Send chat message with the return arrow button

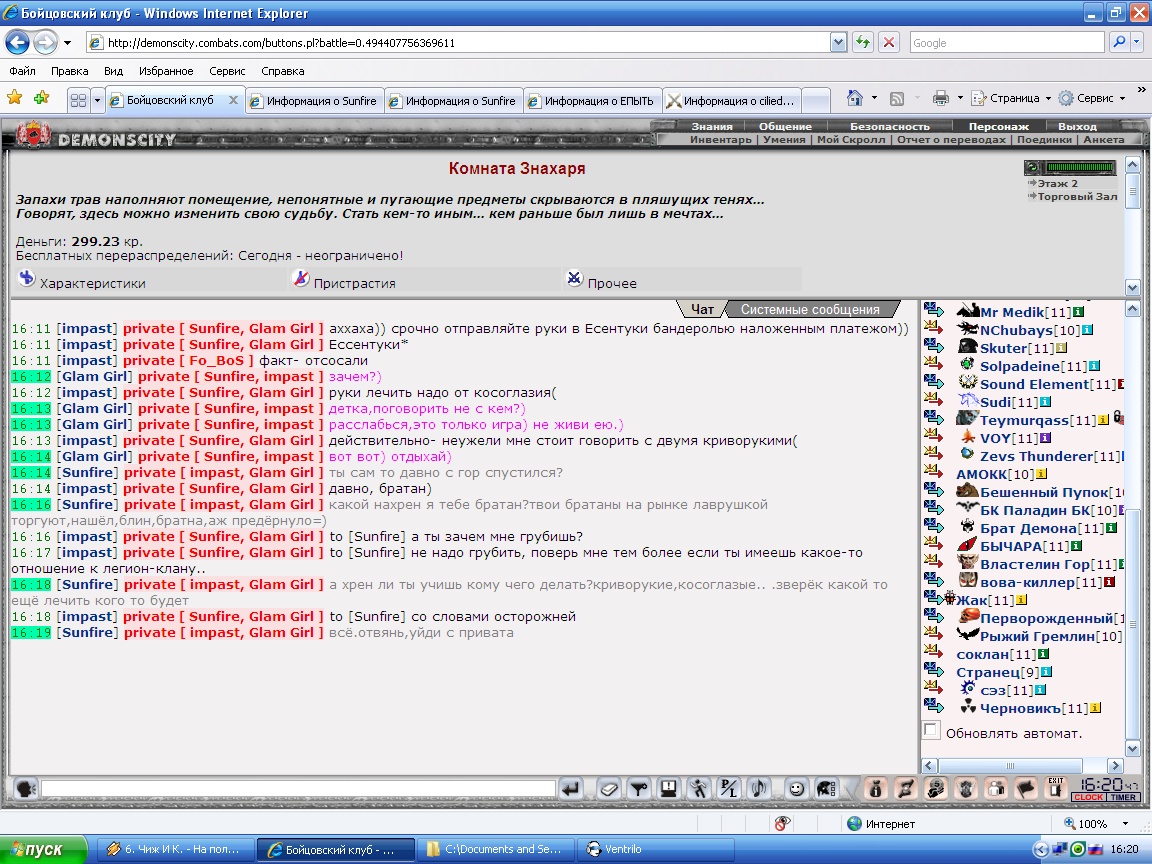pos(571,789)
